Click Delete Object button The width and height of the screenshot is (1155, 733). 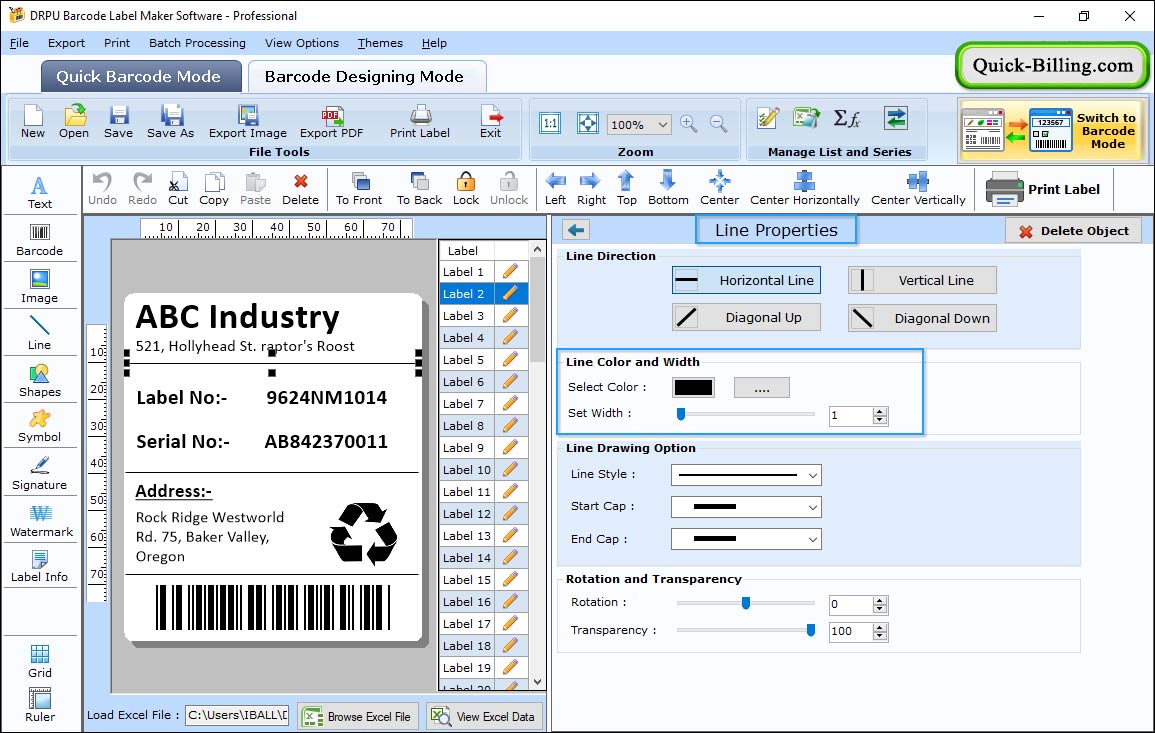[x=1073, y=231]
